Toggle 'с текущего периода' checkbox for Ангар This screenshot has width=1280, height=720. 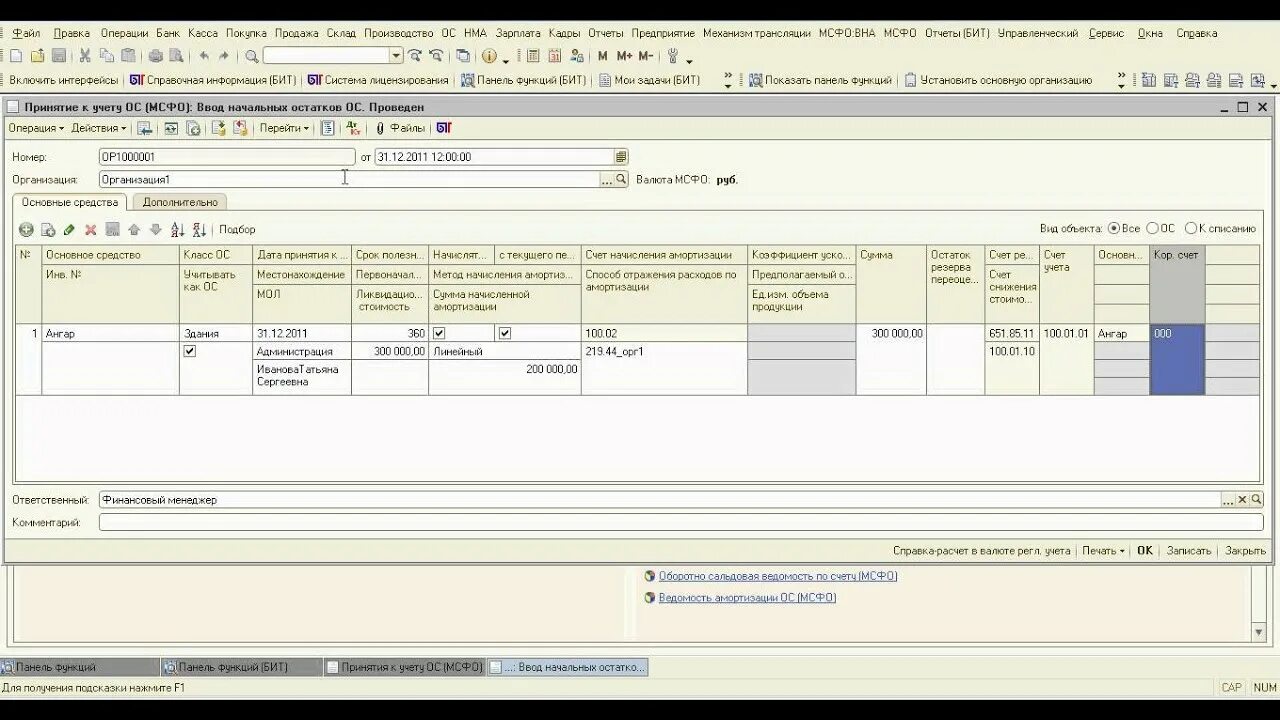click(505, 333)
